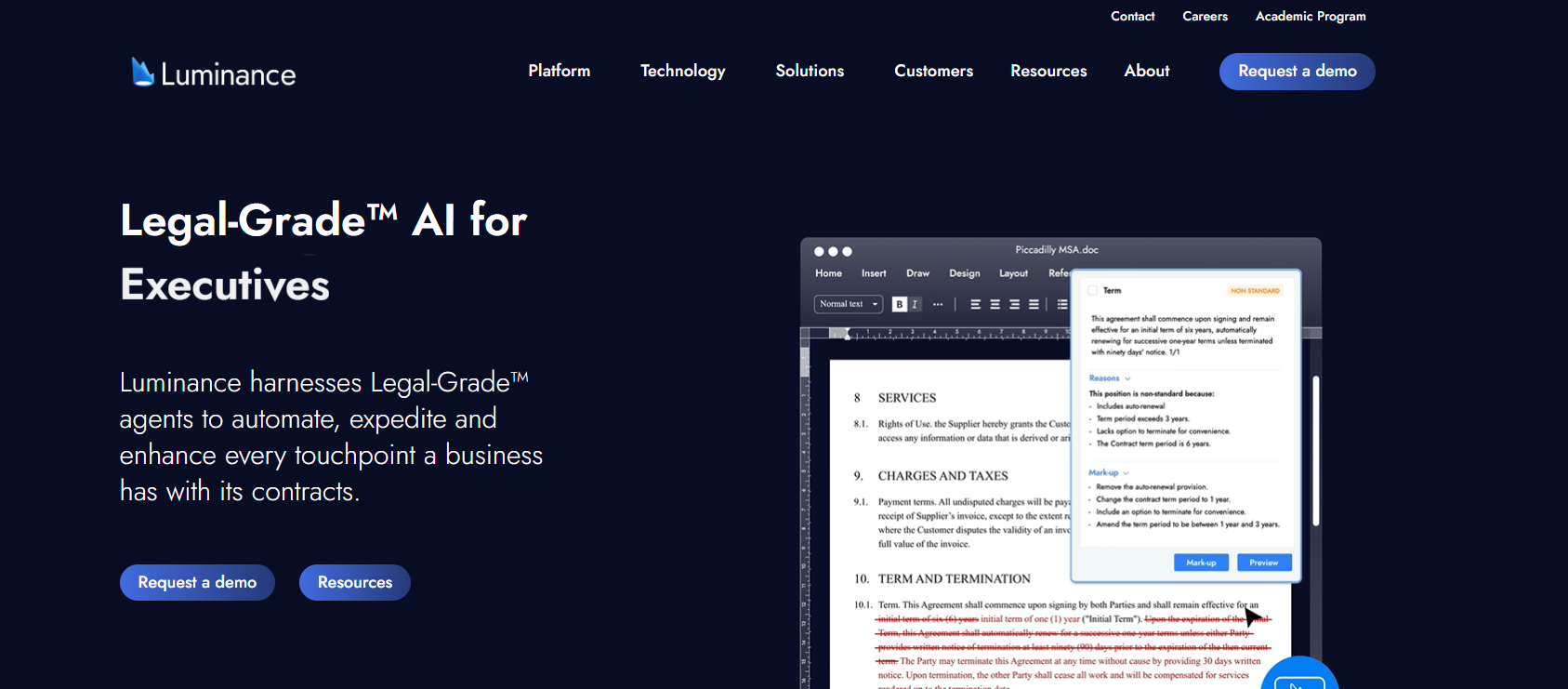
Task: Click the SERVICES heading in the document
Action: [907, 398]
